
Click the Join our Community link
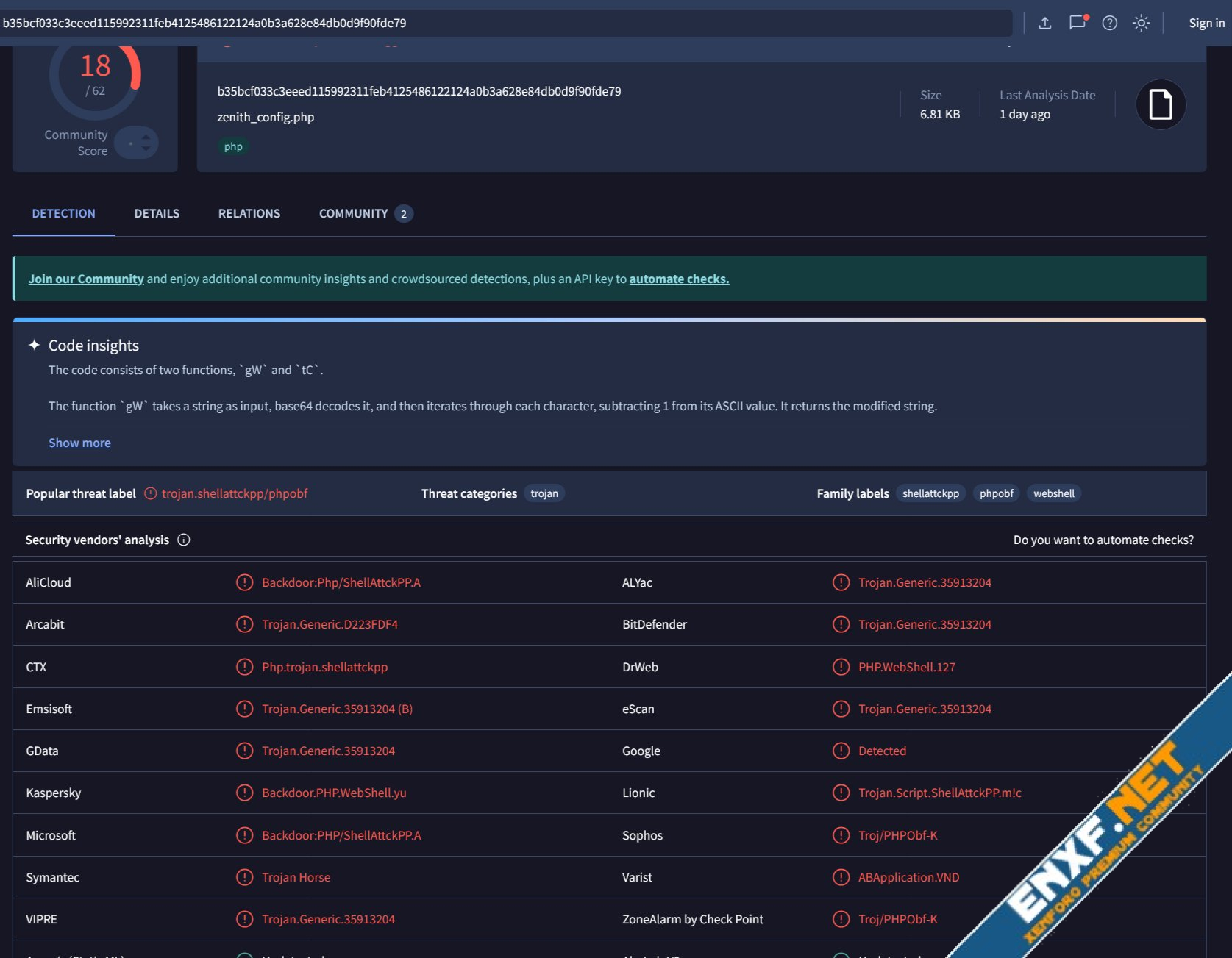[86, 279]
